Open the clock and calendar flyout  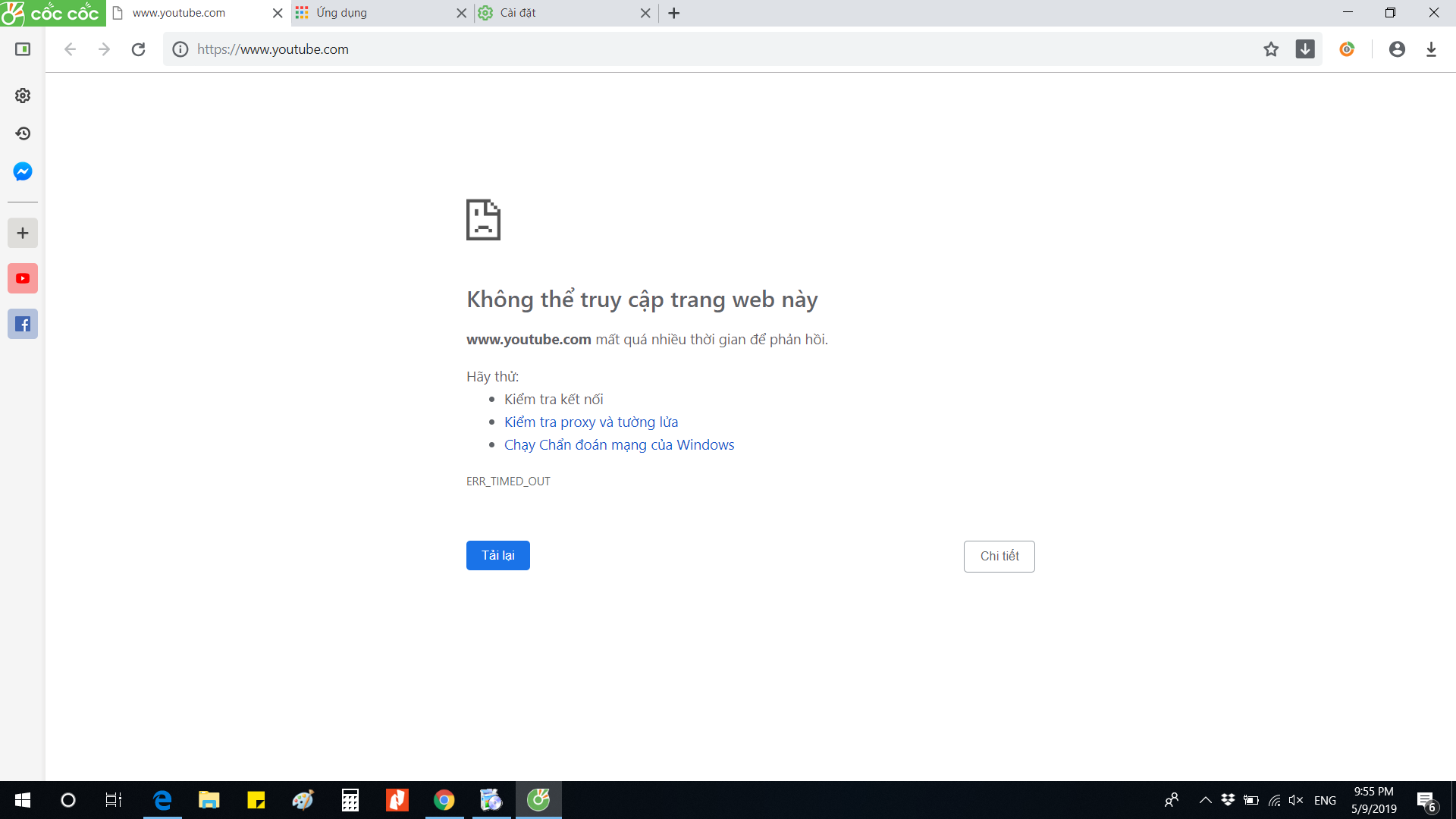click(1373, 800)
